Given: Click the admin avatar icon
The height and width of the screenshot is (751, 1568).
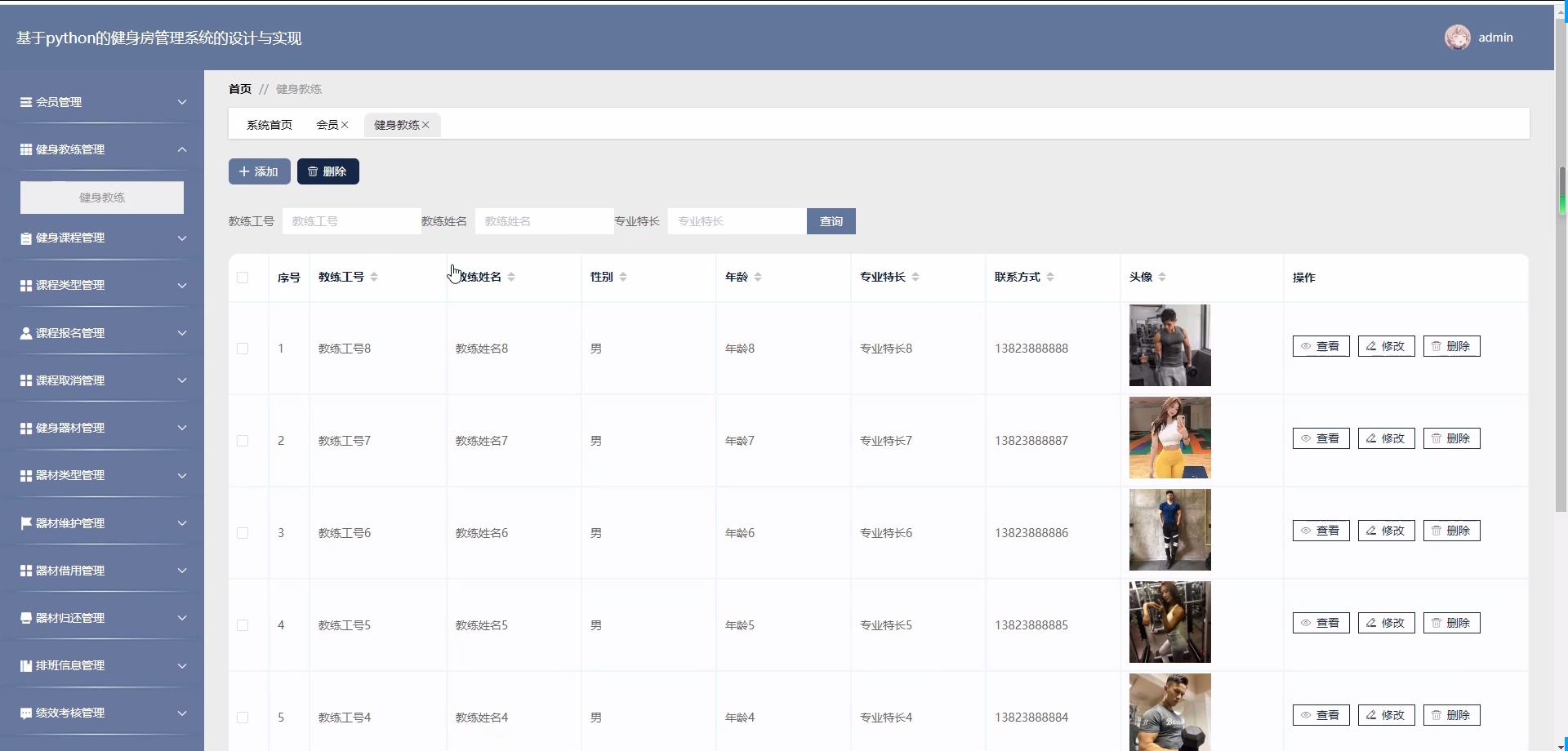Looking at the screenshot, I should pos(1458,38).
